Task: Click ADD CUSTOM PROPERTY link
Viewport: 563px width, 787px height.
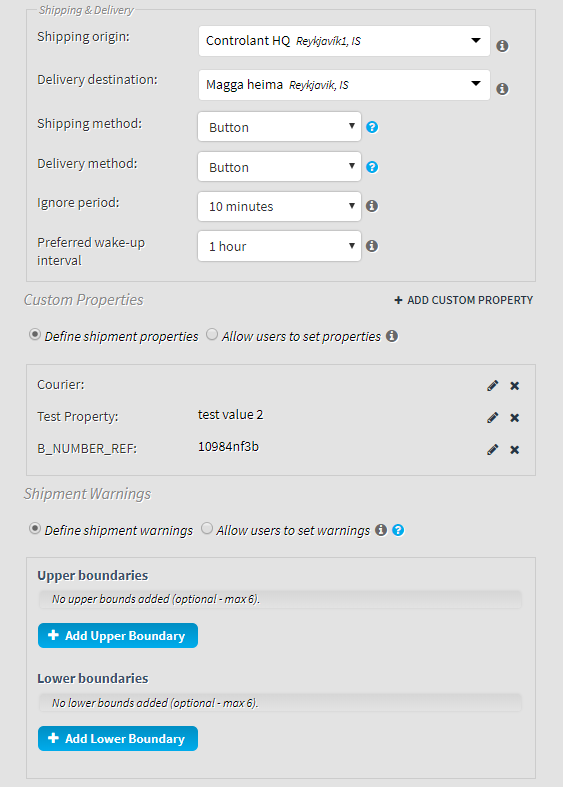Action: pyautogui.click(x=464, y=300)
